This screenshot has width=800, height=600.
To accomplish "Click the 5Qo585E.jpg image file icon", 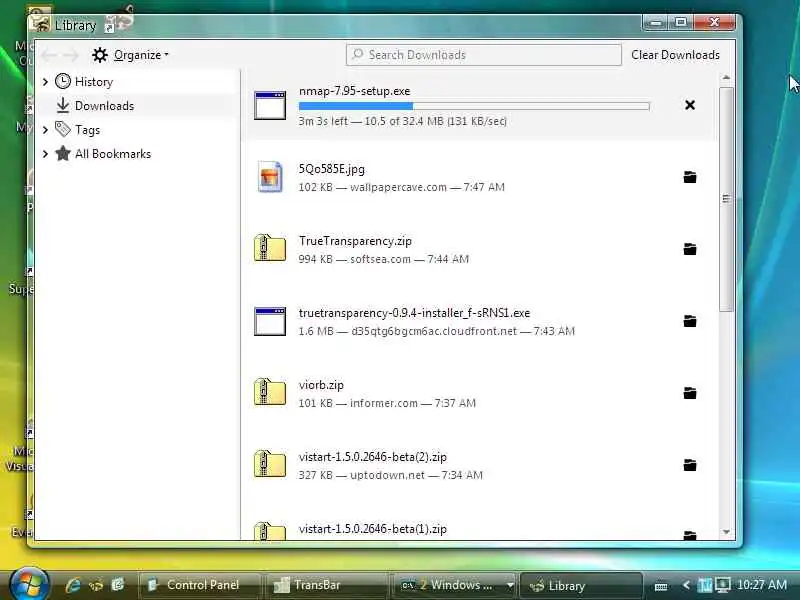I will point(270,177).
